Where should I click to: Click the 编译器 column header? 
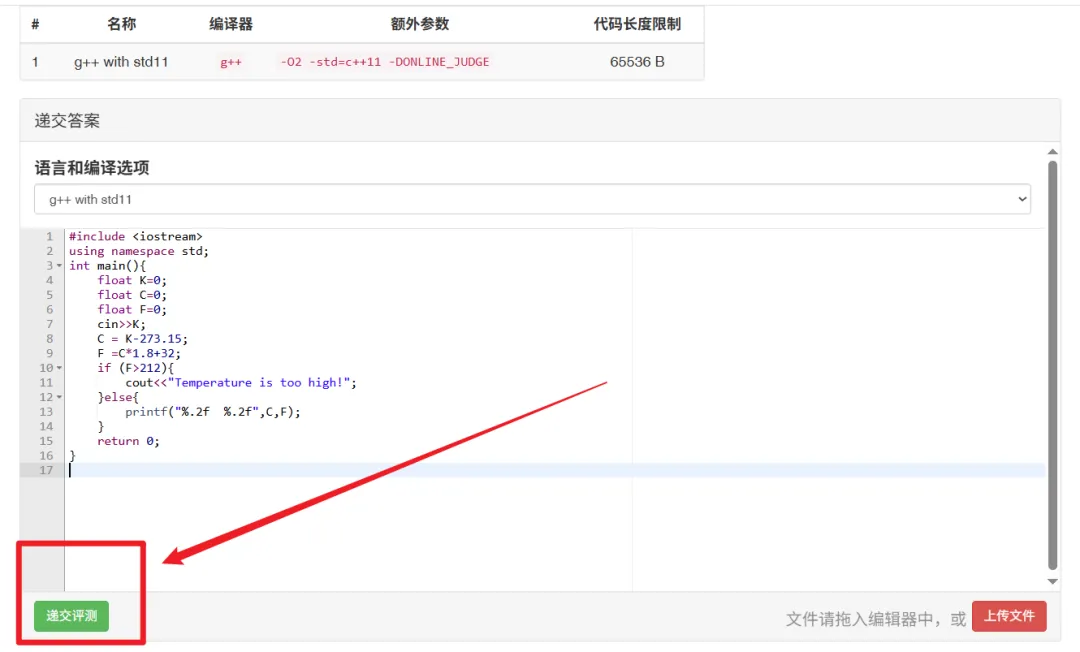233,23
